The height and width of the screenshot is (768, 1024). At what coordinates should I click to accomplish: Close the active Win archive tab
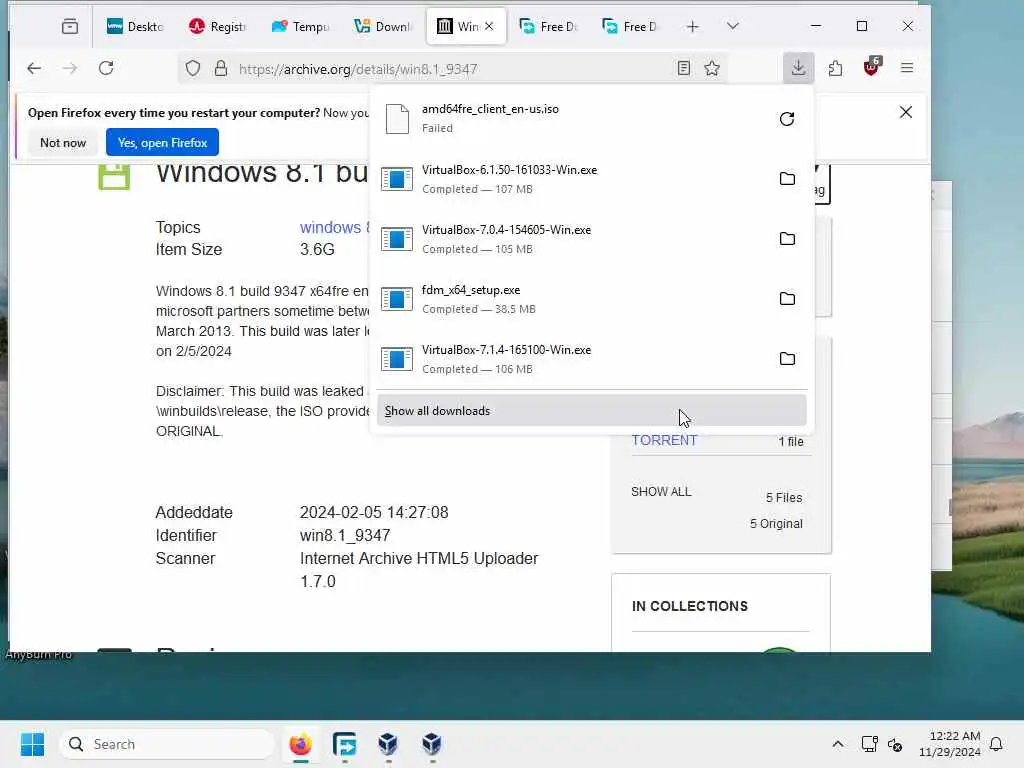489,26
